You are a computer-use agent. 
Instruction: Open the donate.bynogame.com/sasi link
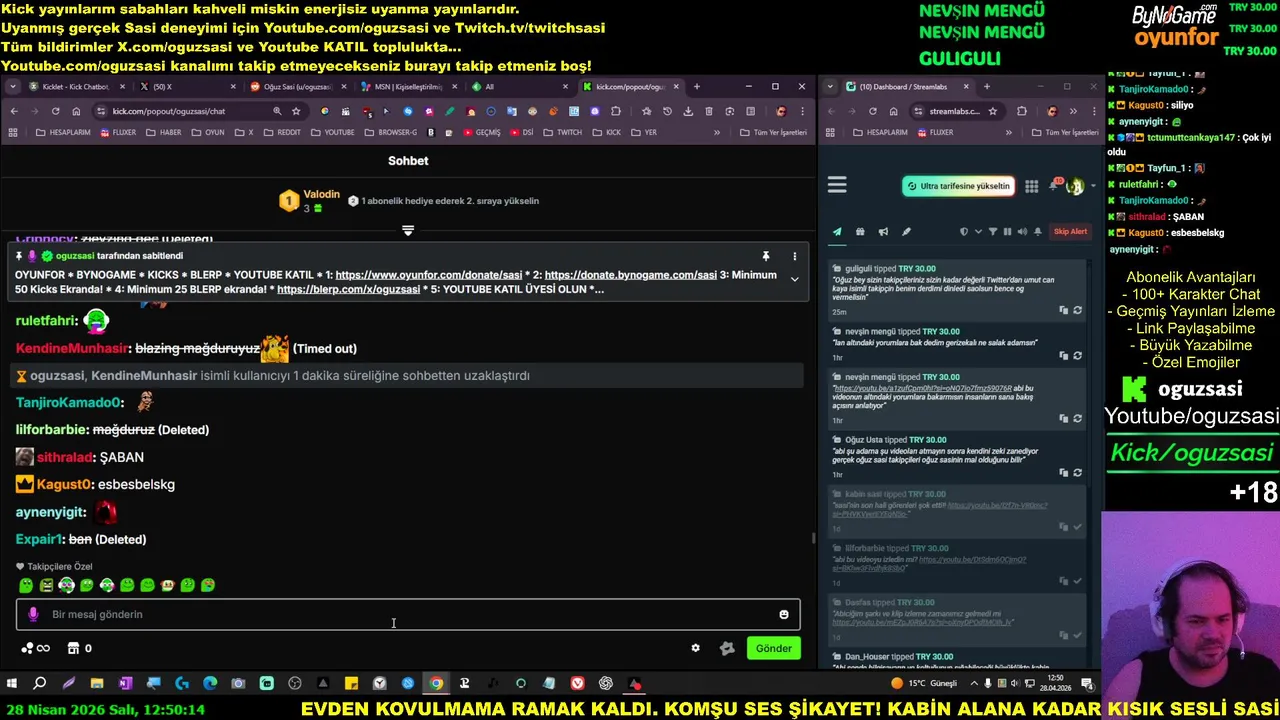coord(631,275)
